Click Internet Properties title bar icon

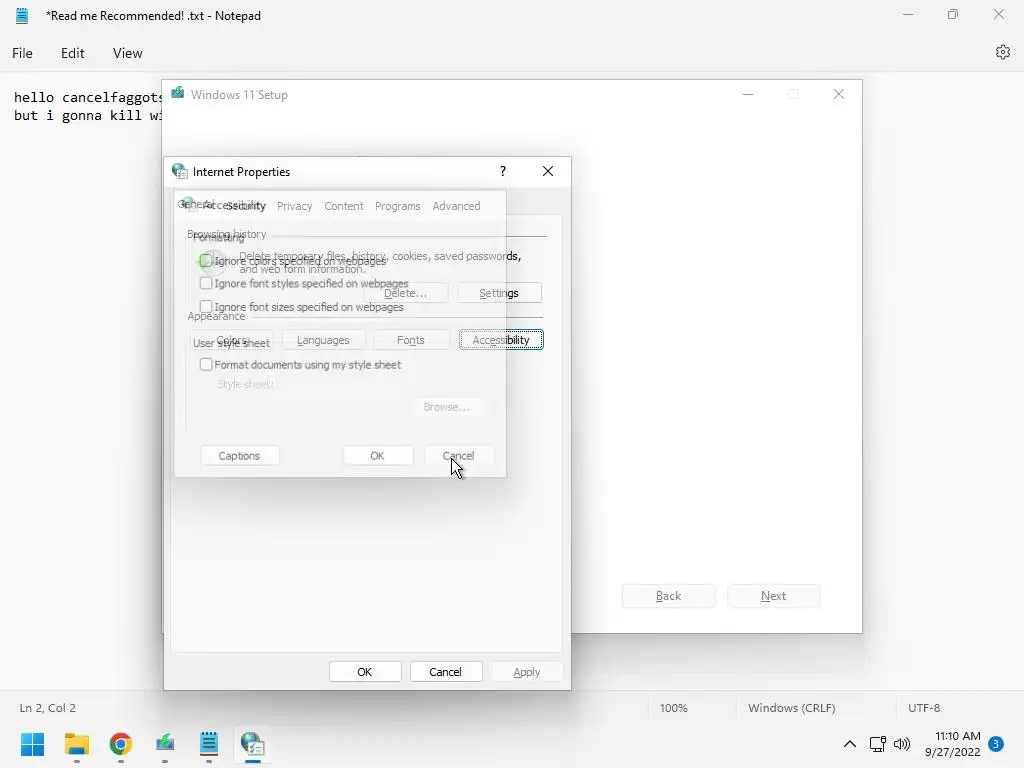[x=180, y=171]
